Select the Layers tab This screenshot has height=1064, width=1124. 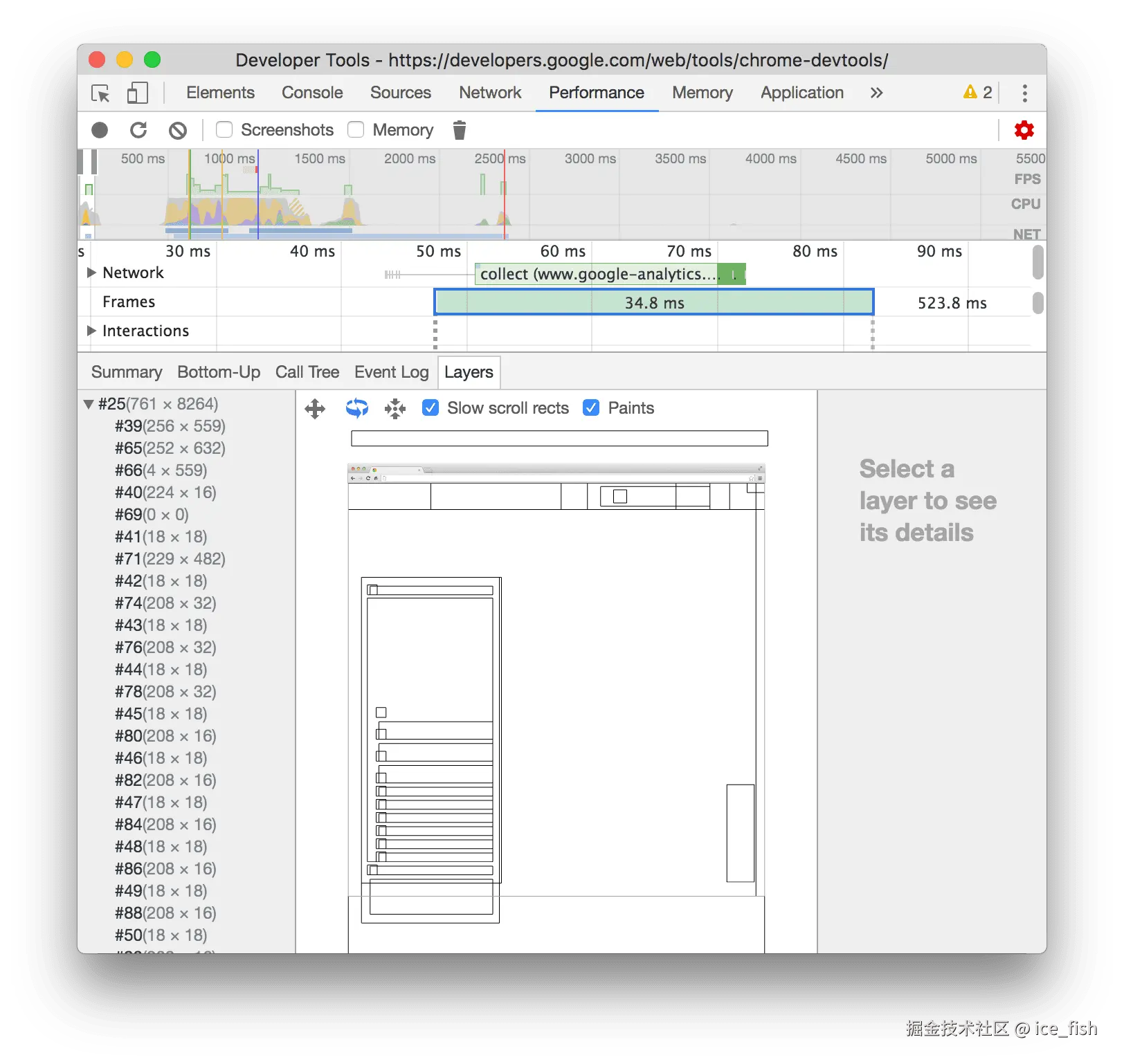point(469,372)
